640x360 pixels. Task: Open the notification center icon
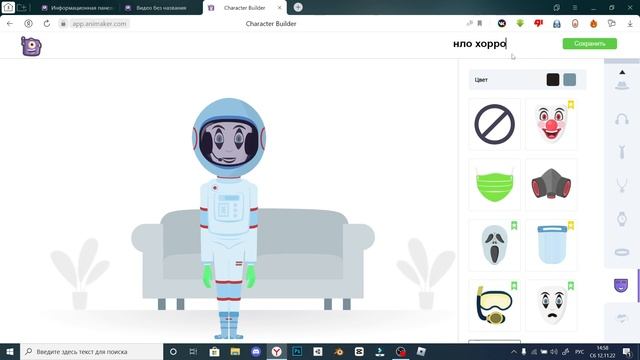click(x=627, y=351)
